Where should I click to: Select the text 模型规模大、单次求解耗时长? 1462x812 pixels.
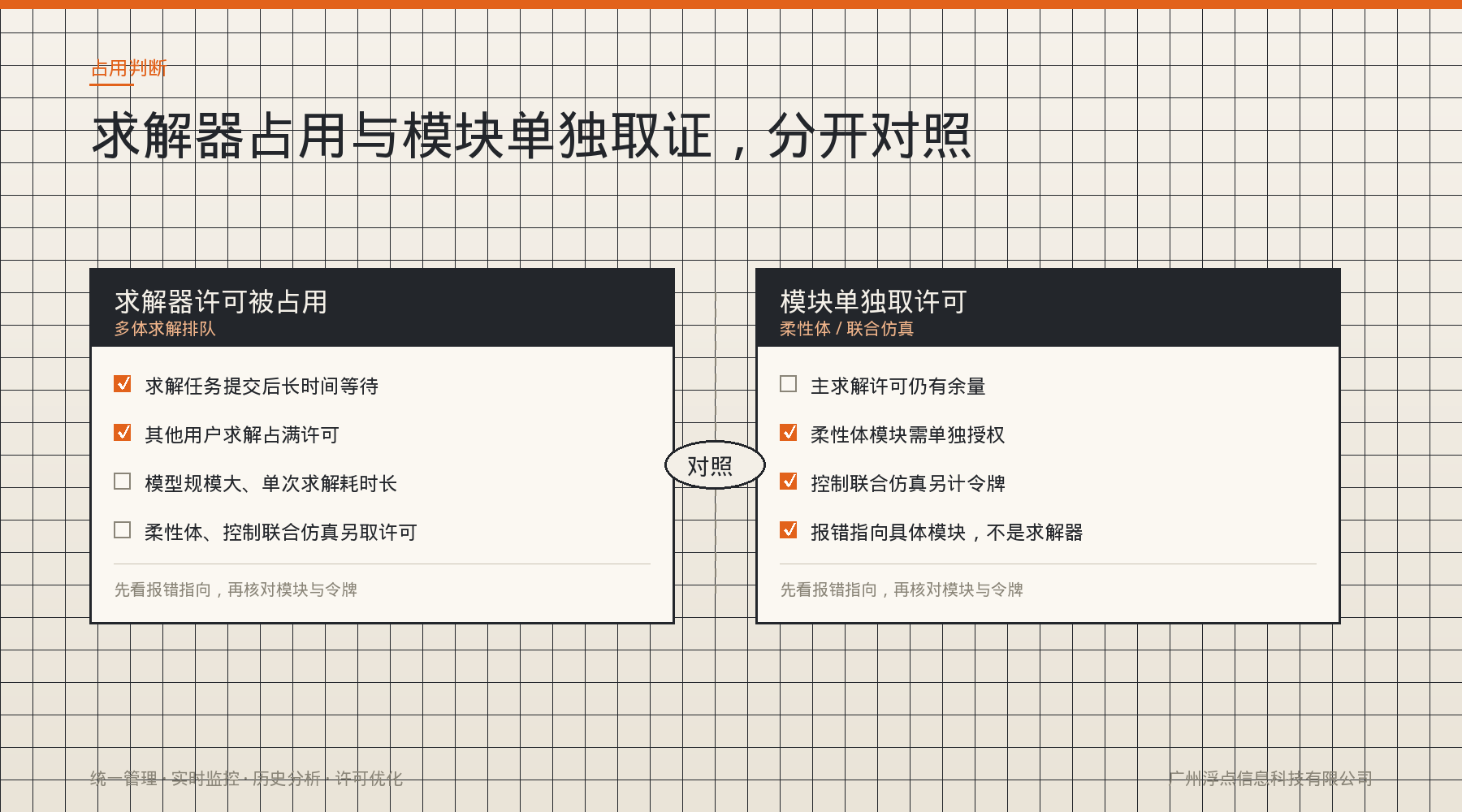click(271, 484)
